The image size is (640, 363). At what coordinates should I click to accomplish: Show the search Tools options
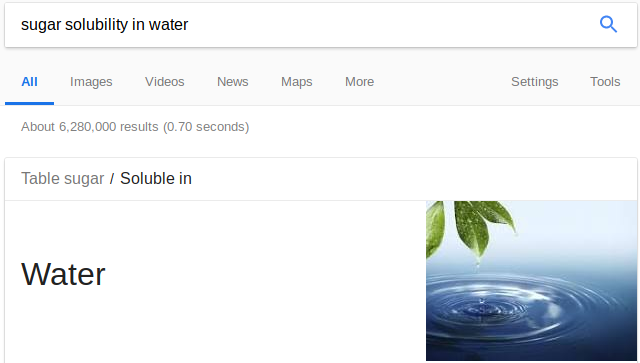(605, 82)
